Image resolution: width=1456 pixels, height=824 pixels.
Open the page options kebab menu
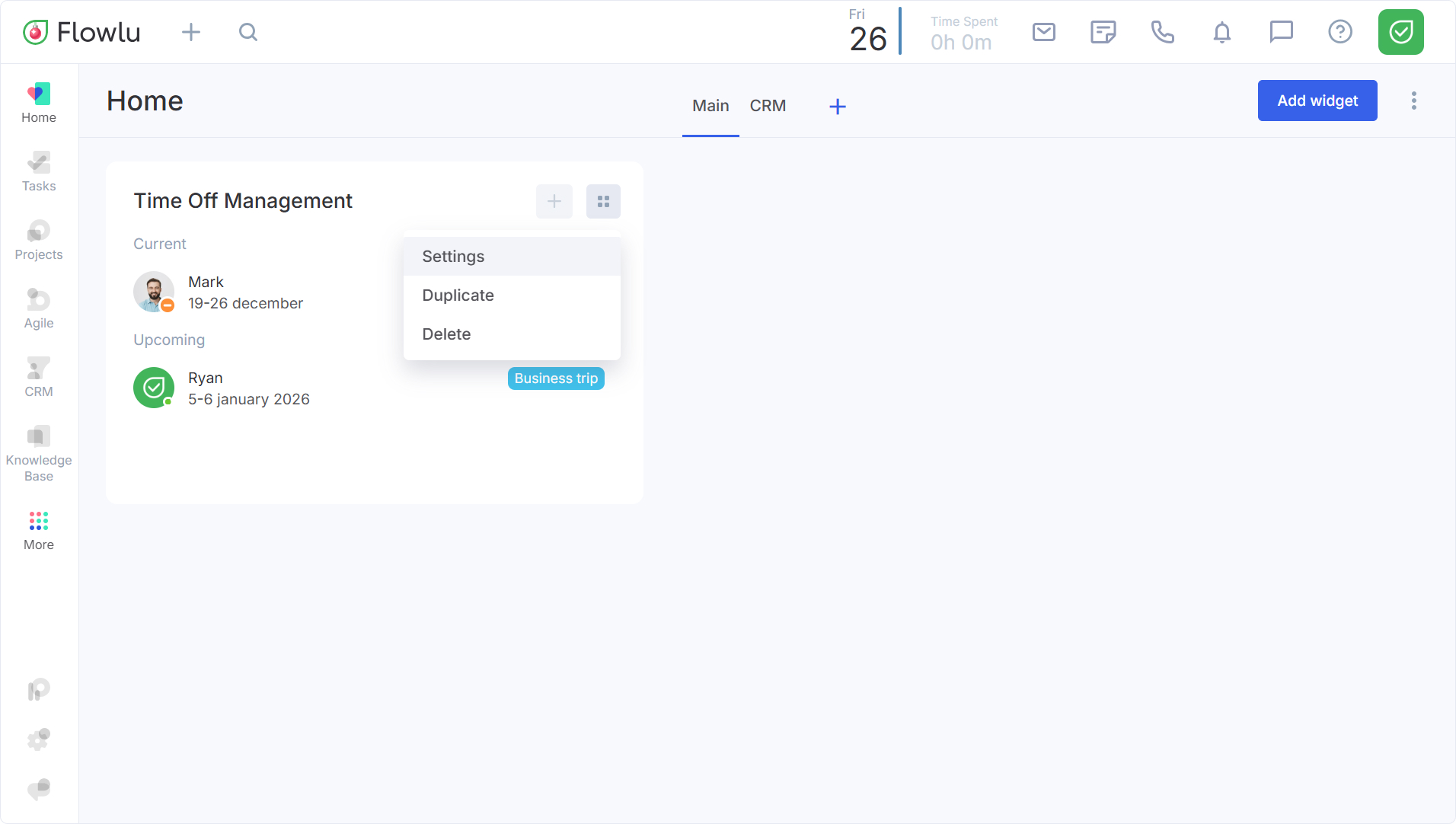tap(1413, 101)
